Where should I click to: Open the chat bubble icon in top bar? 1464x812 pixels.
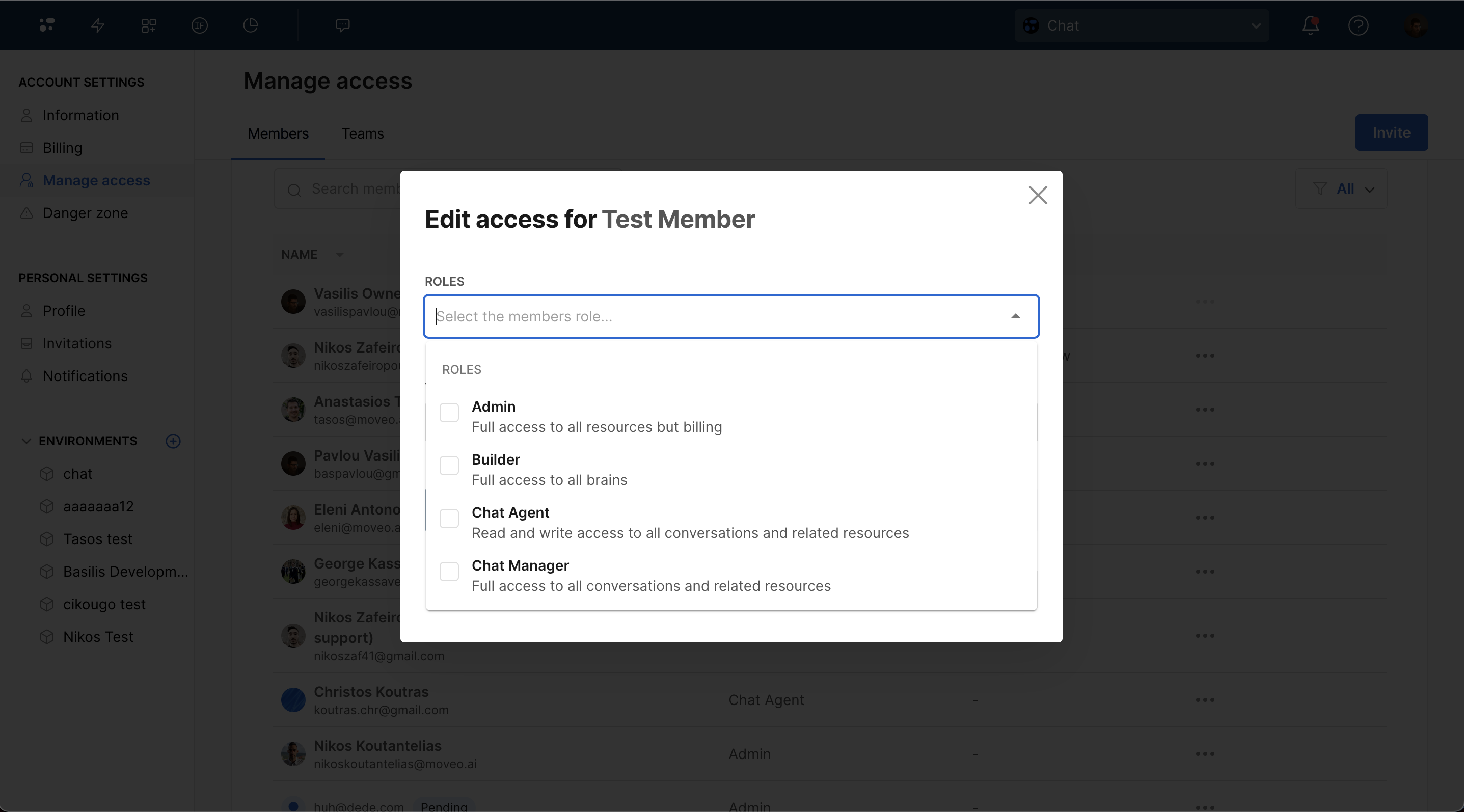(x=342, y=25)
